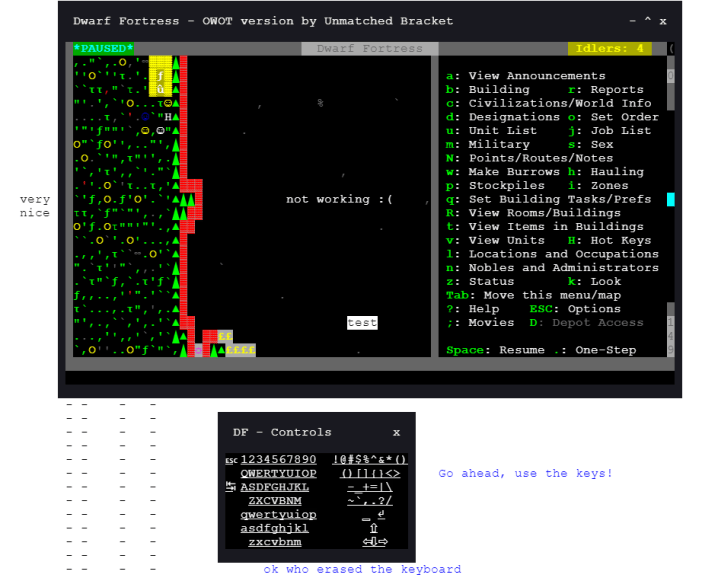Click the grey % symbol in the black area
Viewport: 702px width, 581px height.
point(320,103)
